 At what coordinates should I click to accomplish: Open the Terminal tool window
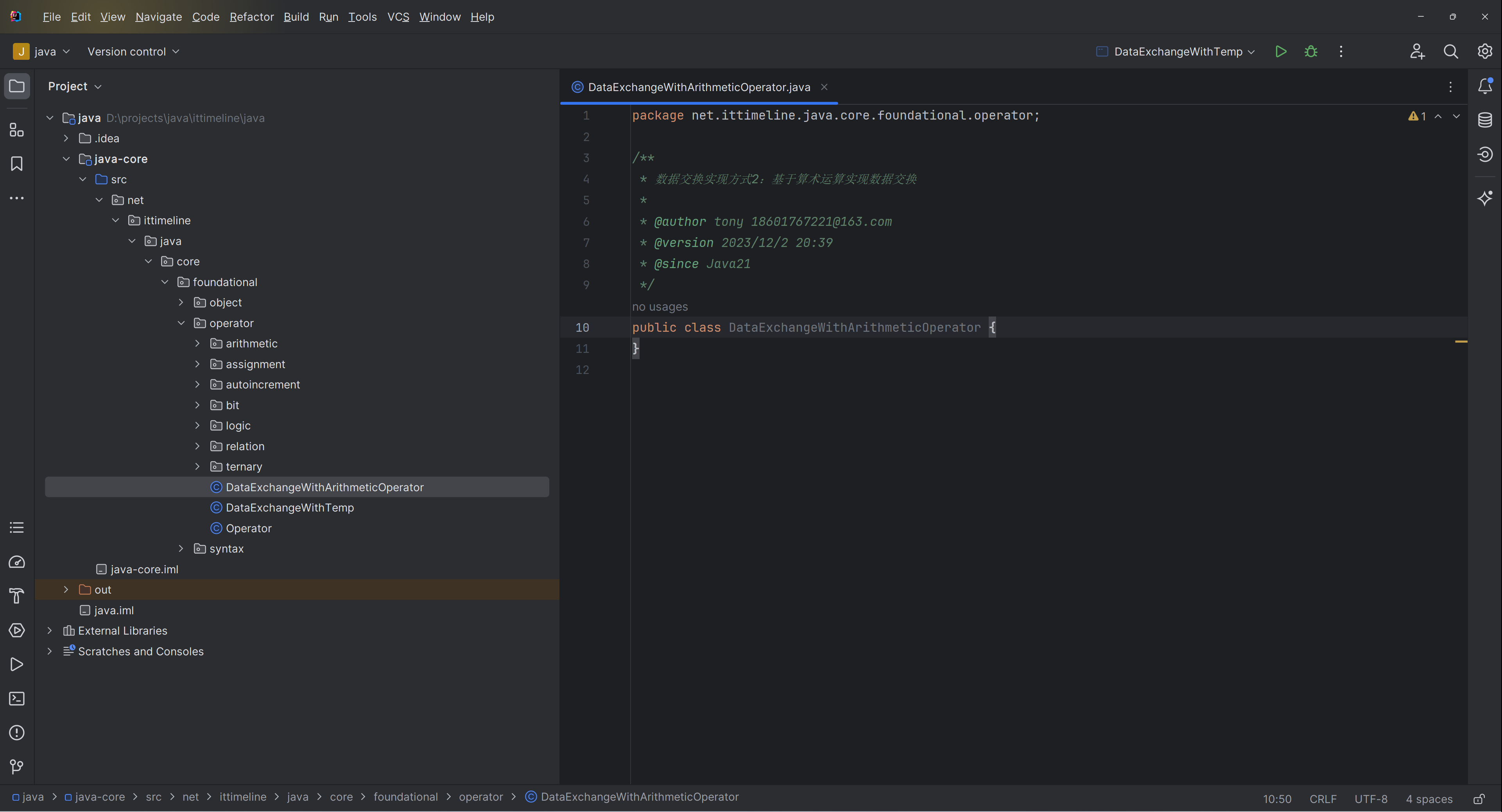17,698
